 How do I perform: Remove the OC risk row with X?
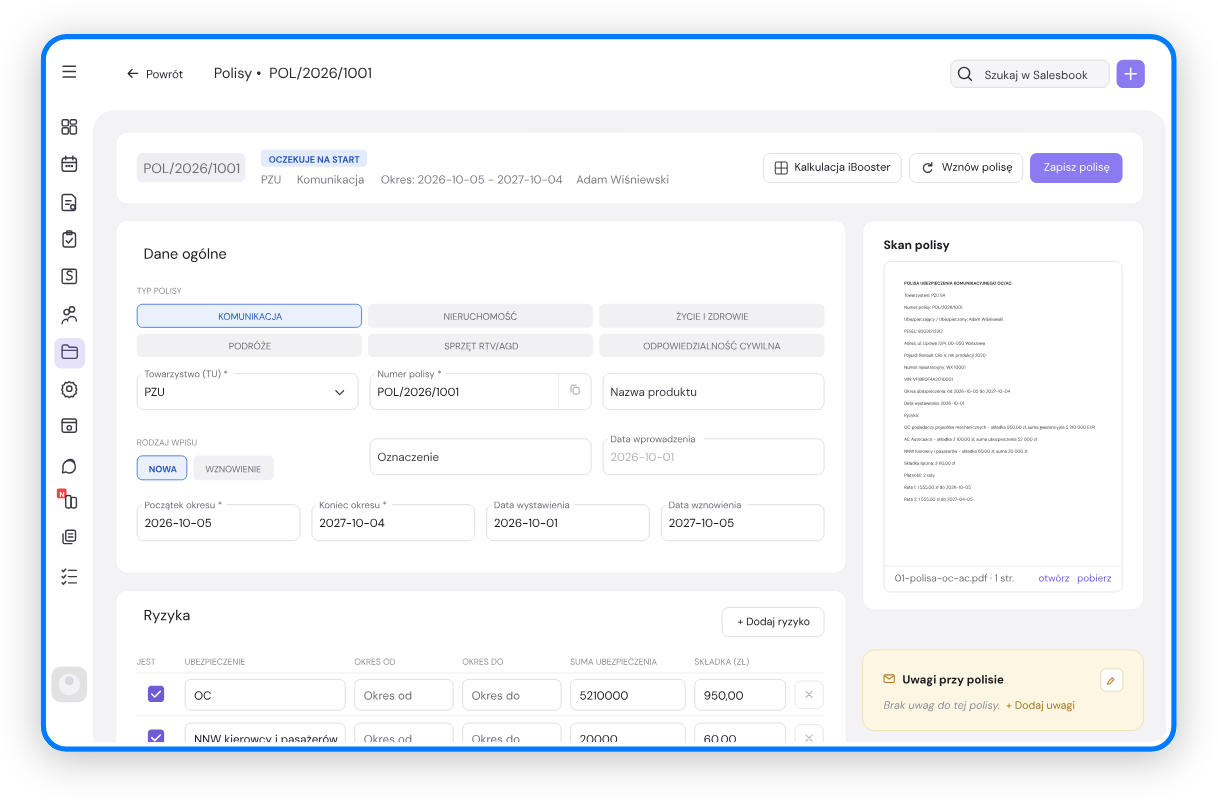[809, 695]
